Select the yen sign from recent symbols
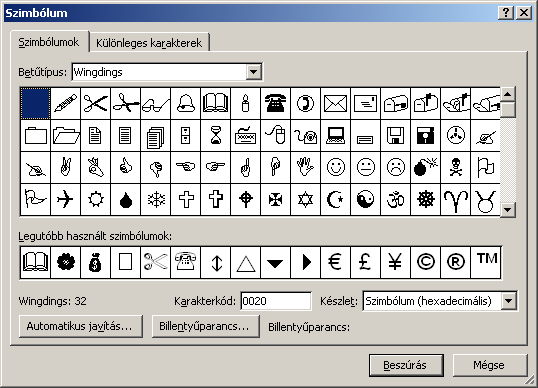 pos(396,262)
